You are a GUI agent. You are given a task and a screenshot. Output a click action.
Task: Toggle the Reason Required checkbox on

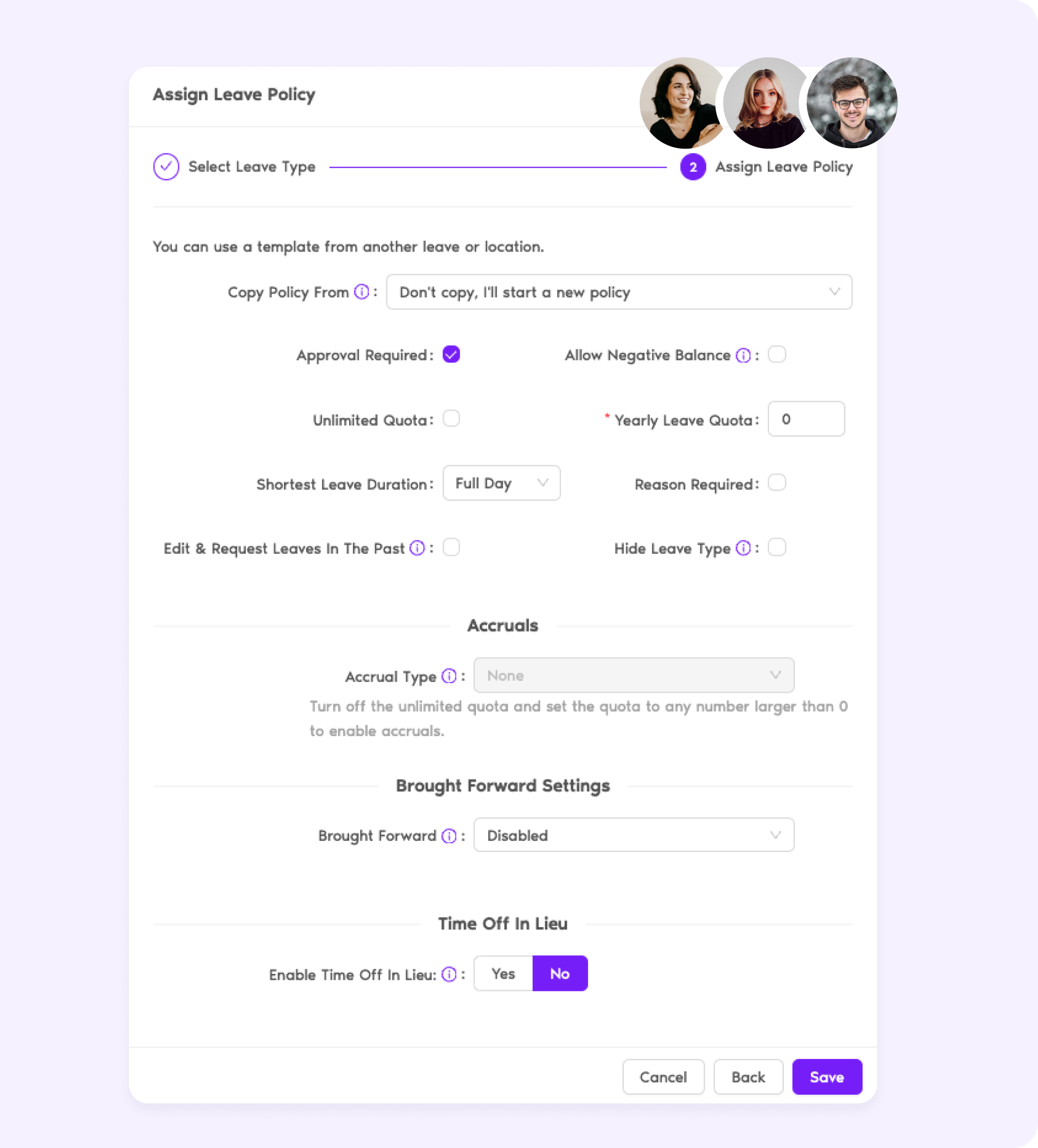coord(778,483)
